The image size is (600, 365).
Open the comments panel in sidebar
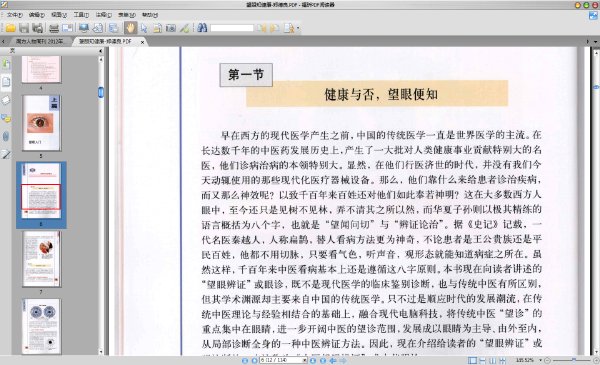point(6,119)
